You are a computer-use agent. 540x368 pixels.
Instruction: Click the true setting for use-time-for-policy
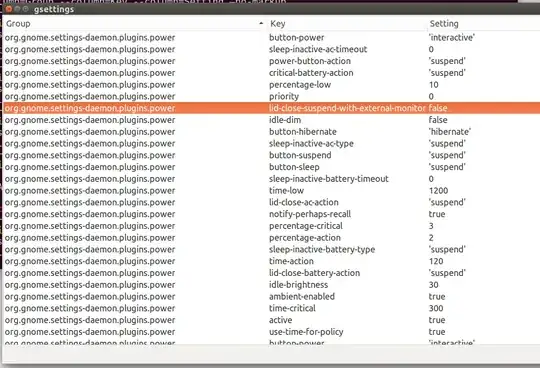[x=437, y=332]
